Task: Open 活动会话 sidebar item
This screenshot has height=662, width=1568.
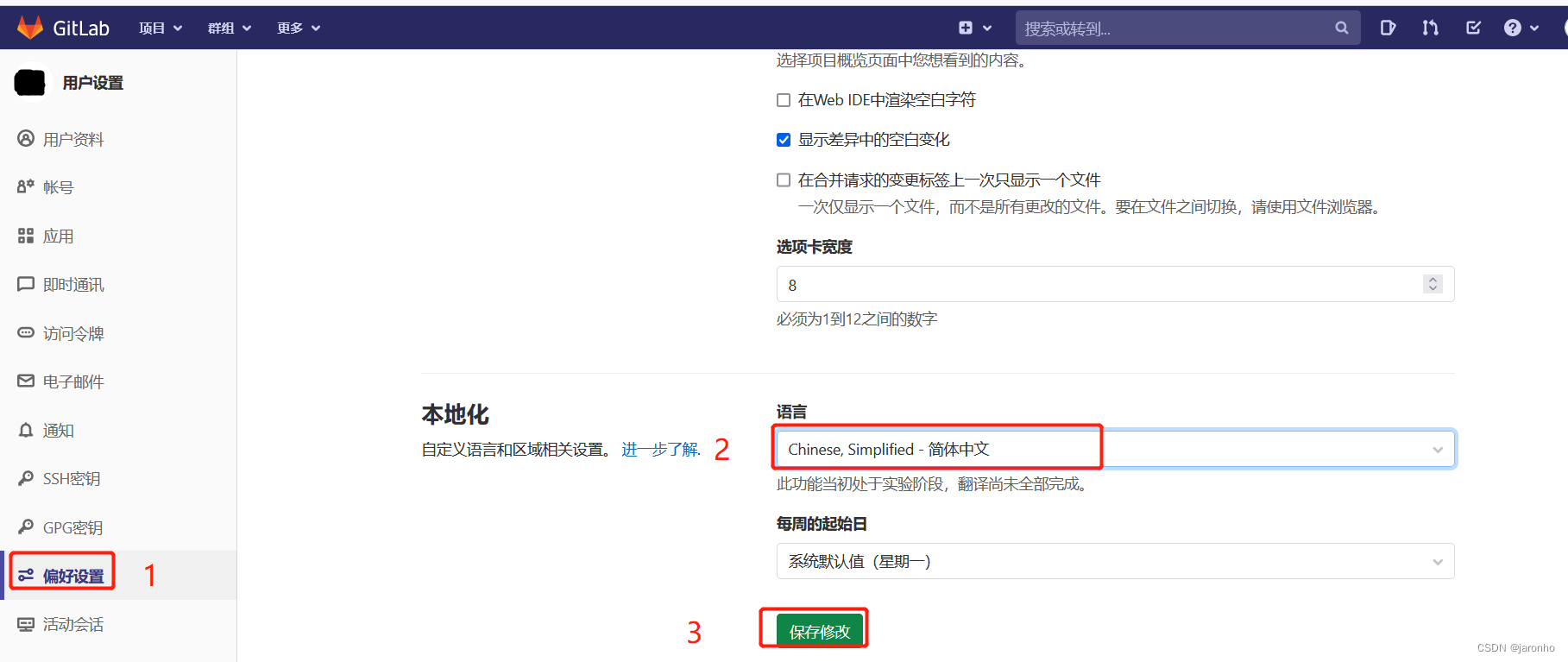Action: click(x=73, y=624)
